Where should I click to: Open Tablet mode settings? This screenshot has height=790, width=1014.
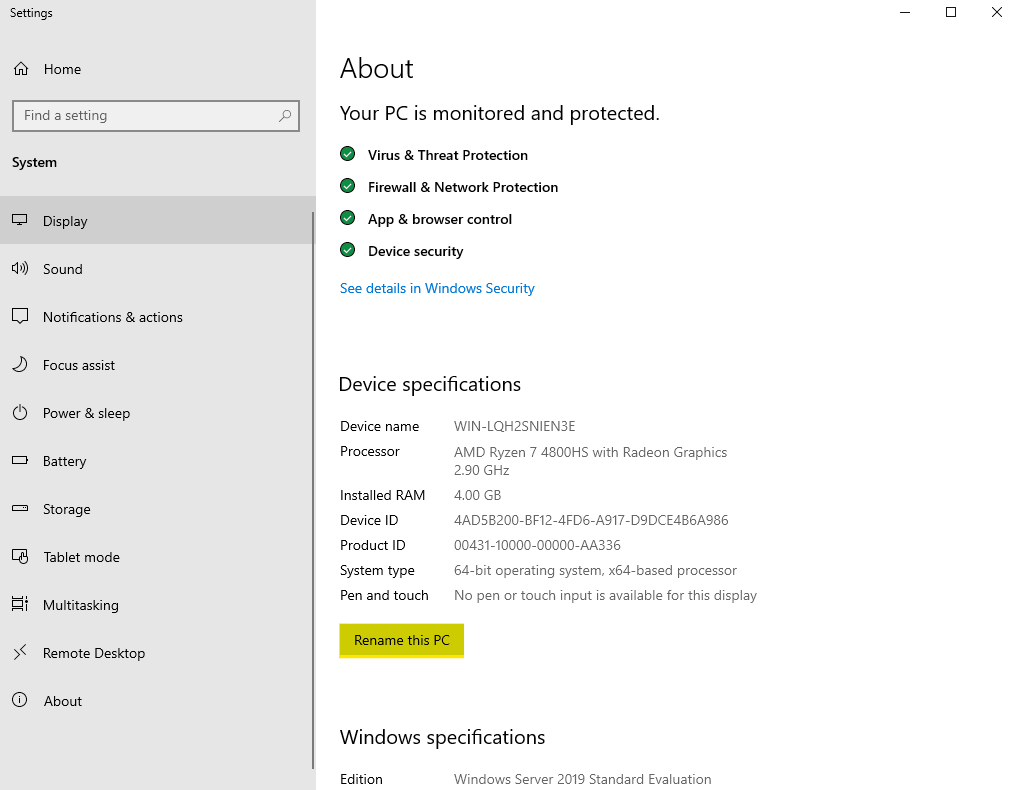(156, 557)
